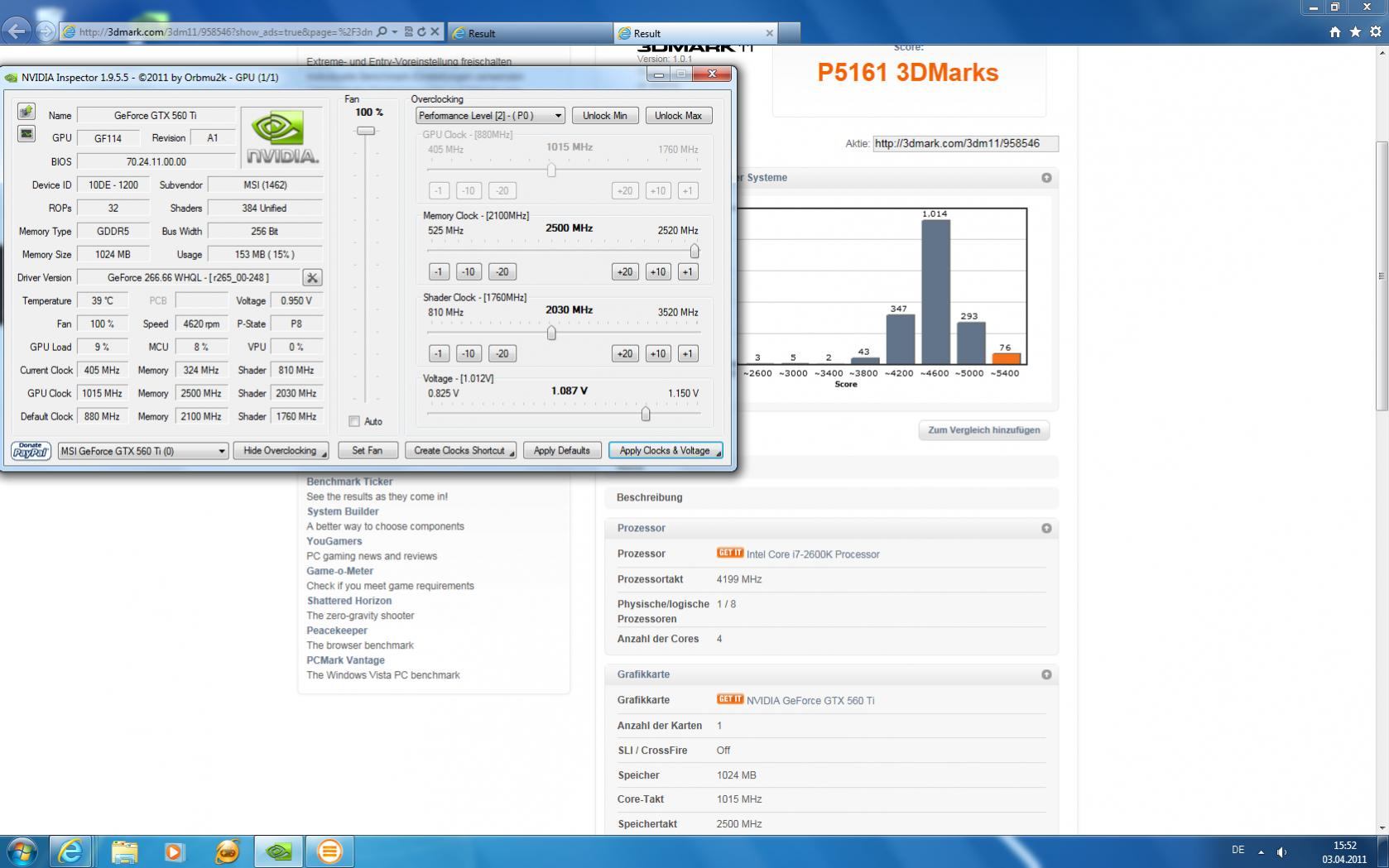Enable the Auto fan checkbox
1389x868 pixels.
(x=354, y=421)
